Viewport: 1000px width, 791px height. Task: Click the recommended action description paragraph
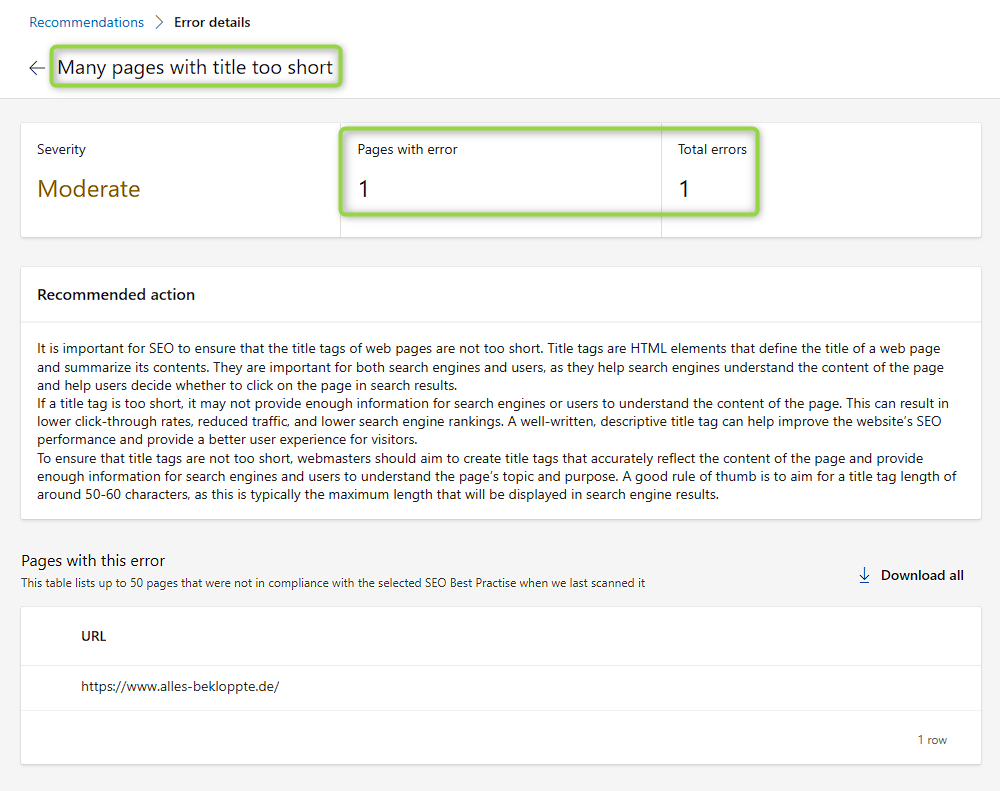[x=498, y=421]
